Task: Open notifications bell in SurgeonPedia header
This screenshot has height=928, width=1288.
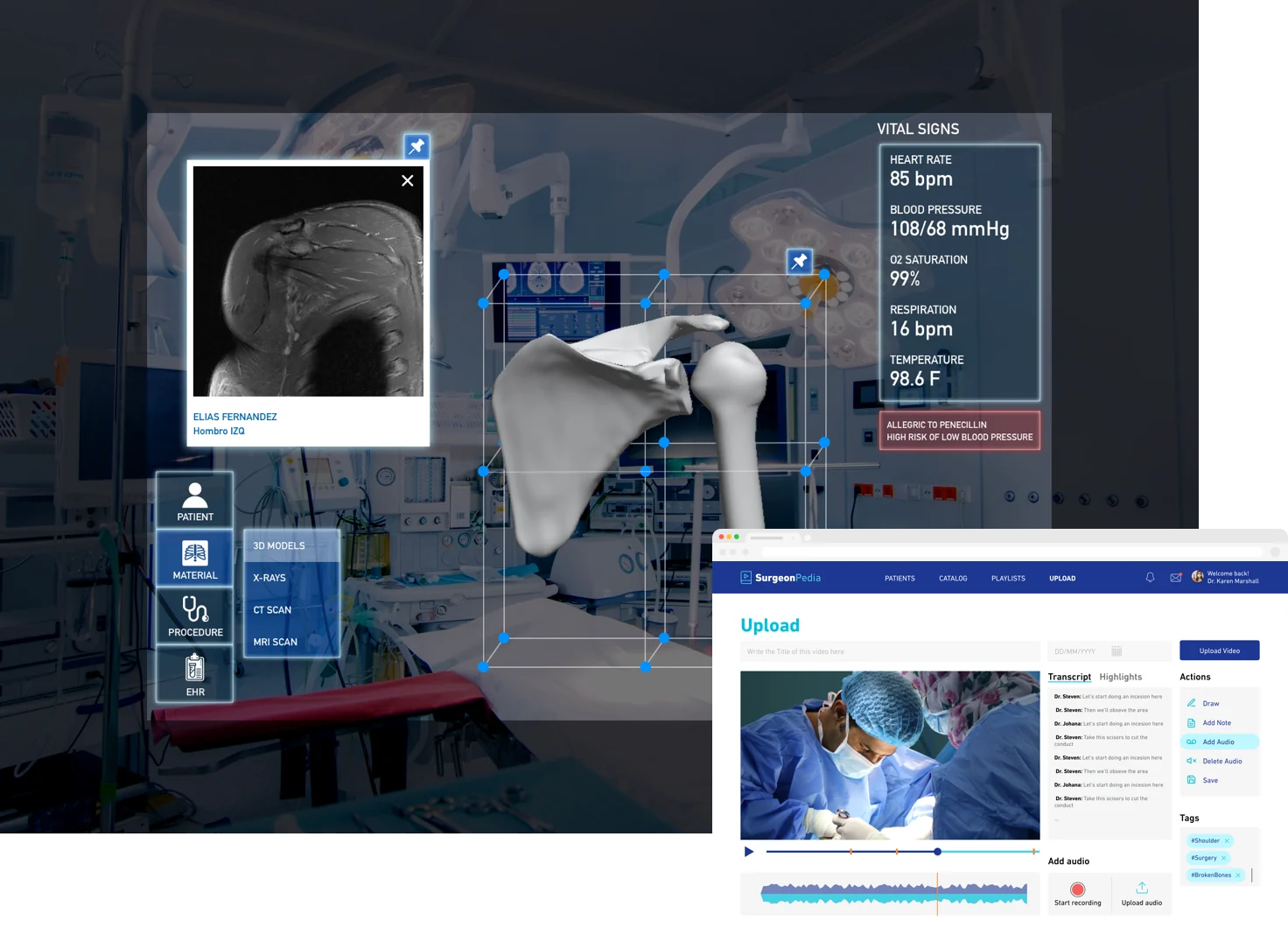Action: tap(1150, 578)
